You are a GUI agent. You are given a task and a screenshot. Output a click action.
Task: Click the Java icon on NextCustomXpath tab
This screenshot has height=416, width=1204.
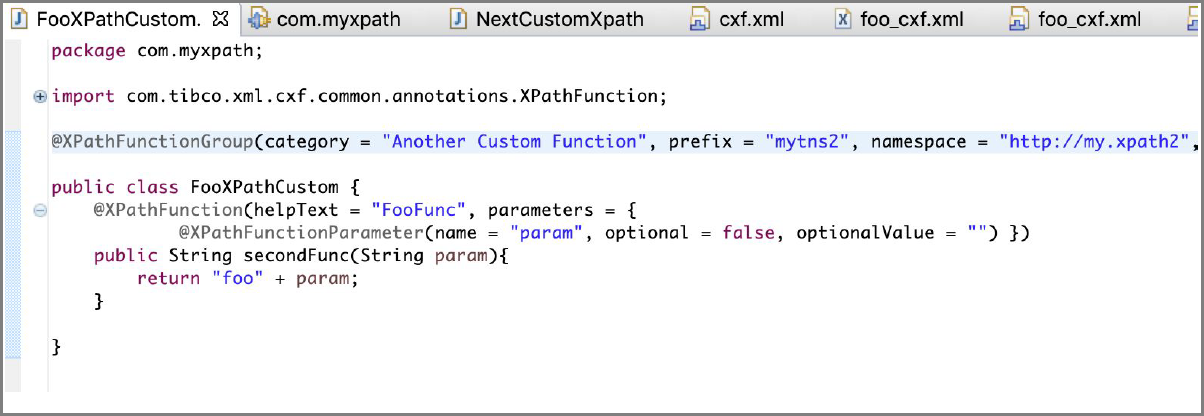pos(459,19)
